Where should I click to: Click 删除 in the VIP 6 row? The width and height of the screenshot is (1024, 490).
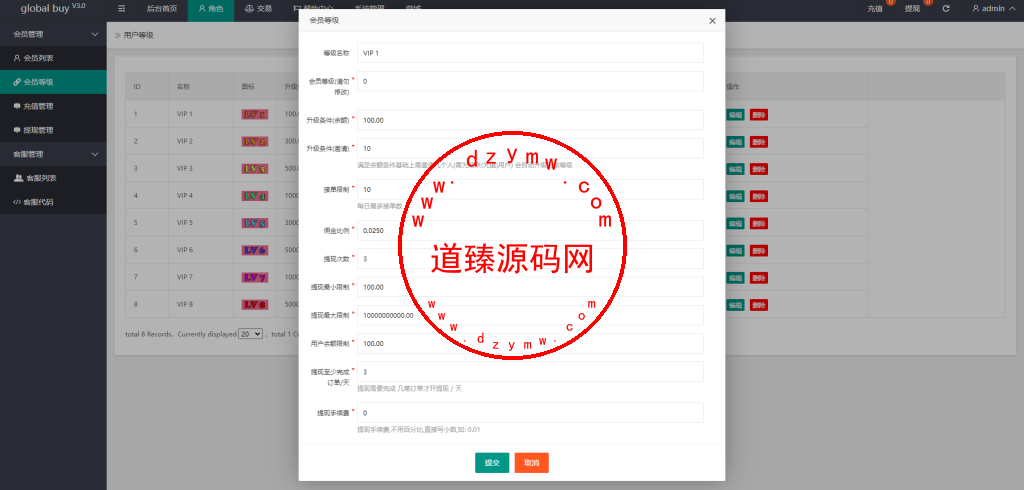[758, 251]
